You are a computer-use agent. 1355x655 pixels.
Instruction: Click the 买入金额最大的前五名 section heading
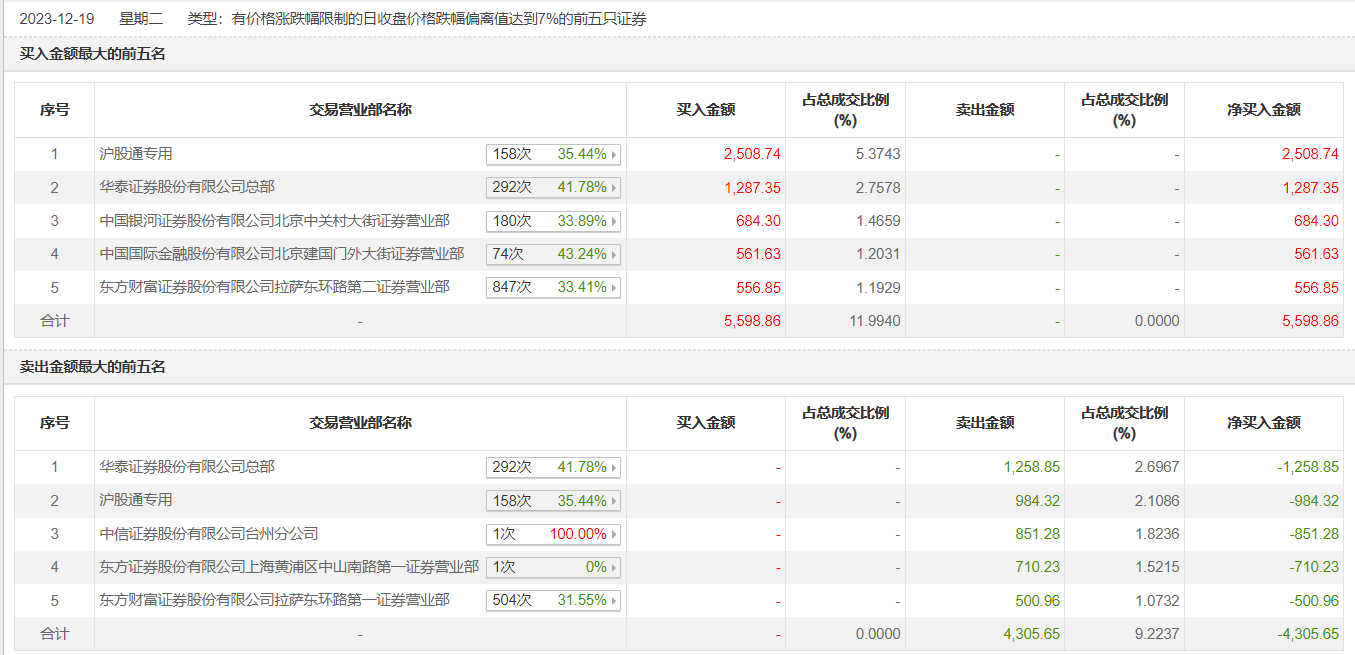click(93, 54)
